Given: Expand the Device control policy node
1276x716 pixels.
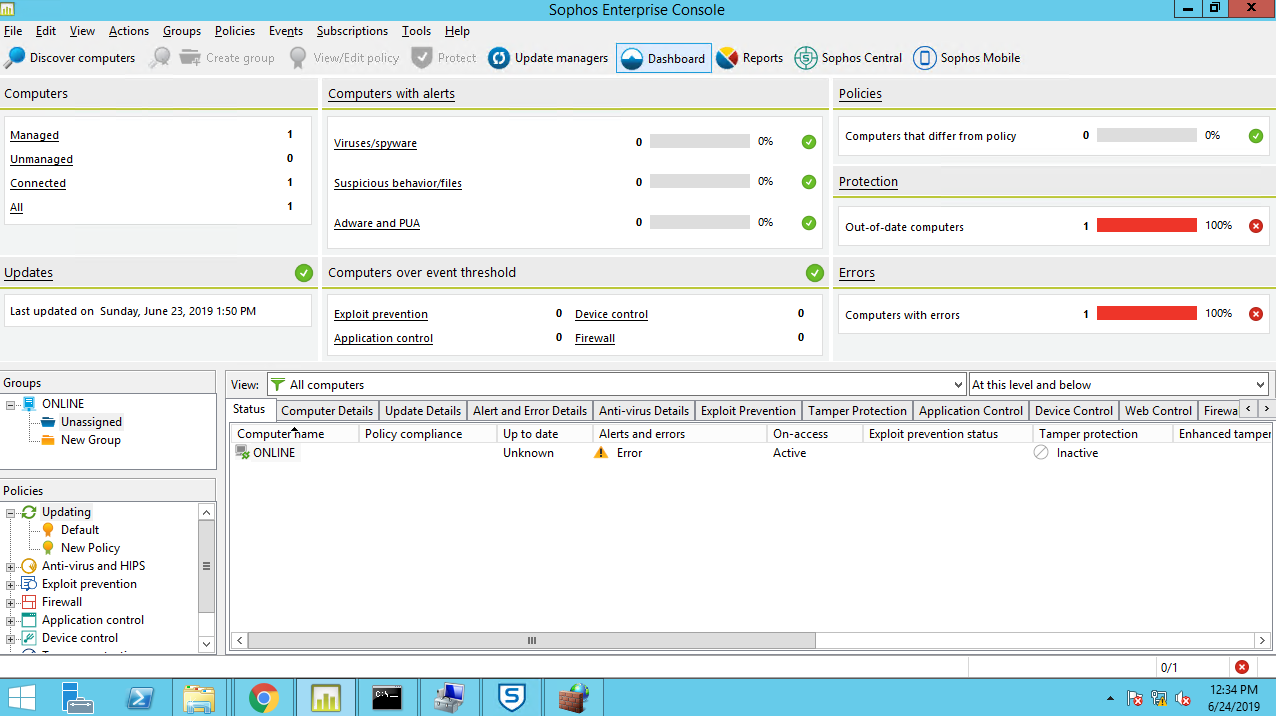Looking at the screenshot, I should pyautogui.click(x=11, y=638).
